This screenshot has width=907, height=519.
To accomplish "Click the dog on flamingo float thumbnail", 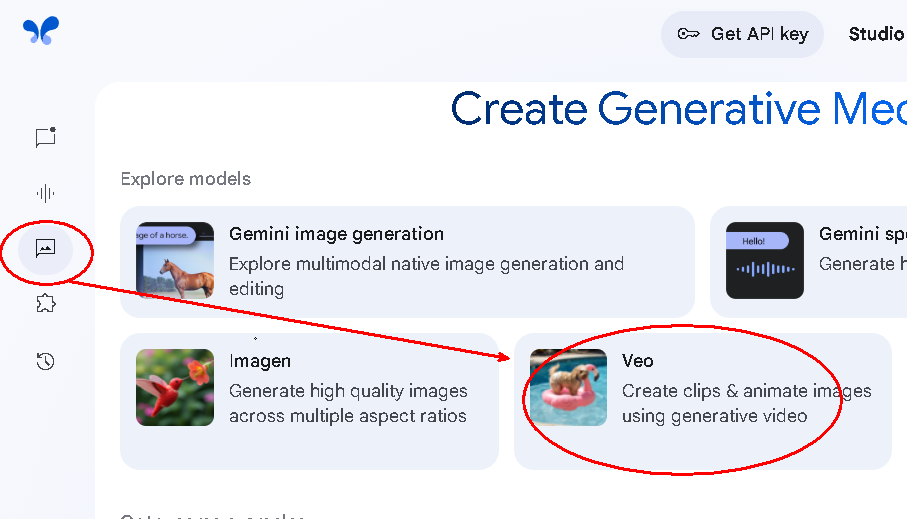I will tap(568, 388).
